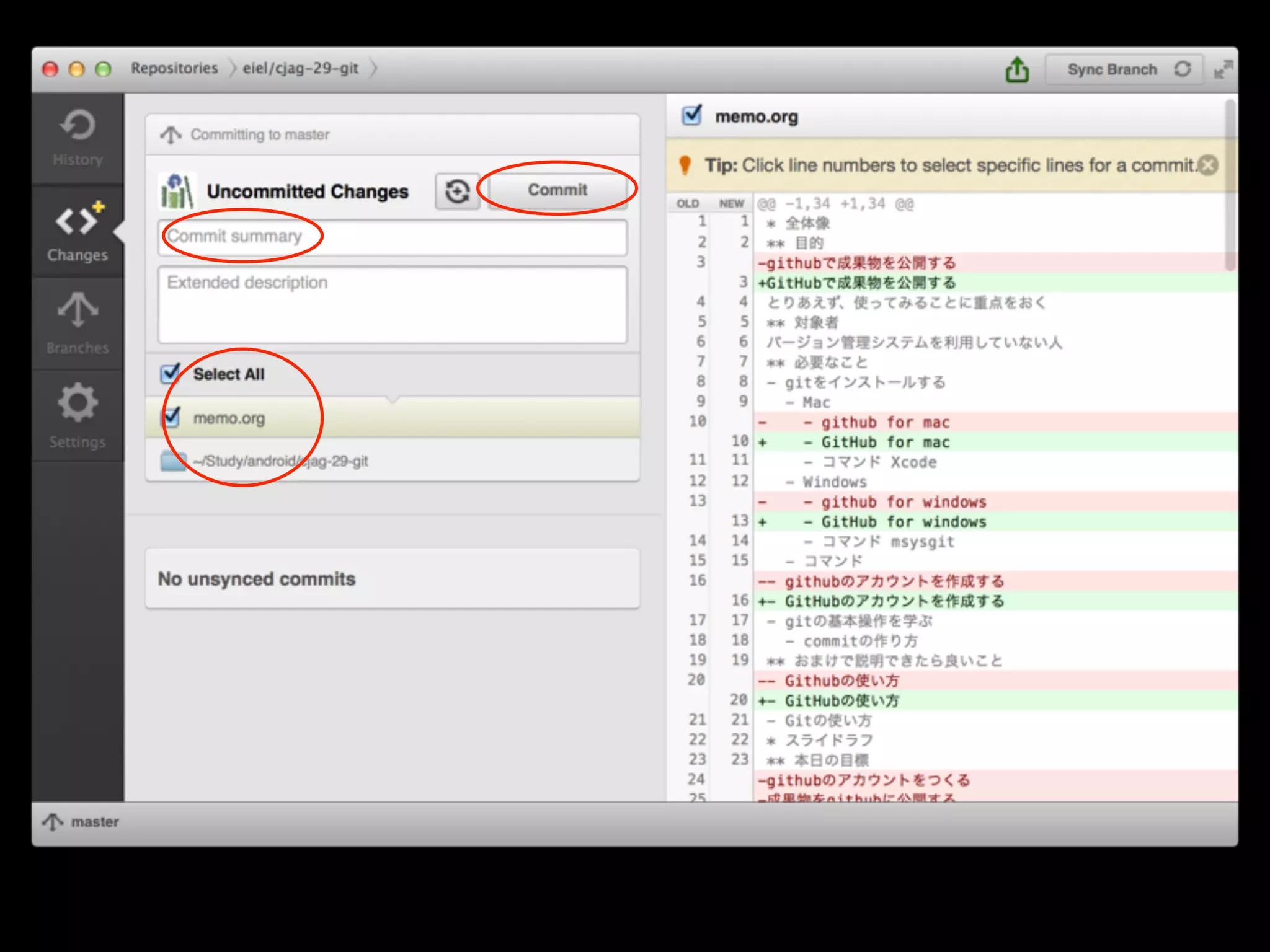Click the Repositories breadcrumb
Viewport: 1270px width, 952px height.
174,68
